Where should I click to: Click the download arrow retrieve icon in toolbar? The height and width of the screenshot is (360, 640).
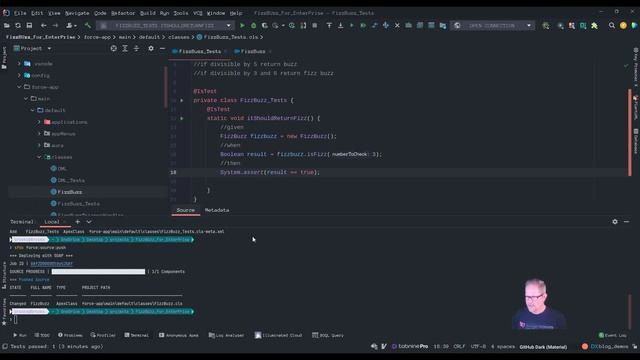click(340, 25)
